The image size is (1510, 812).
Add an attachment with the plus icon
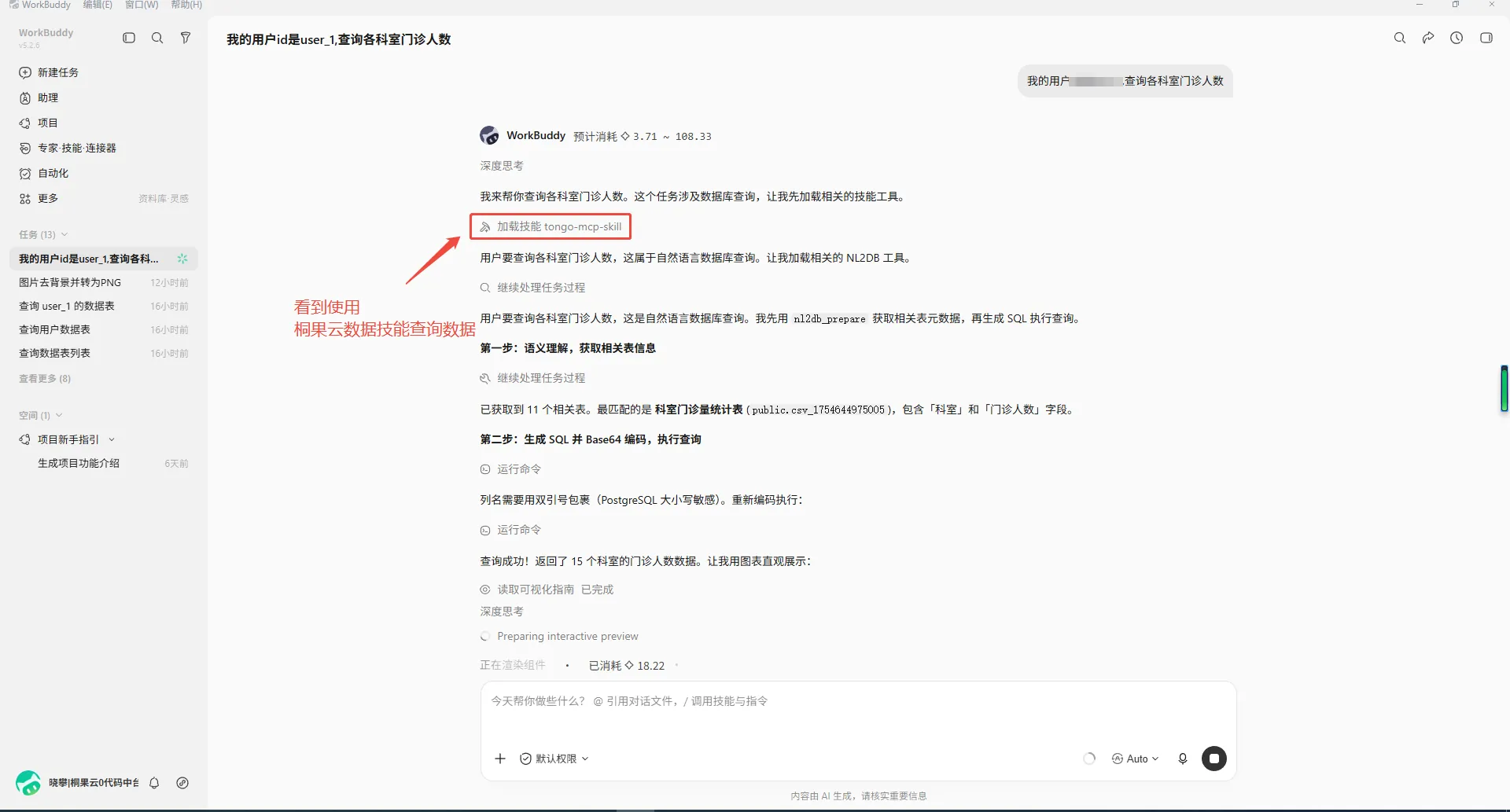point(500,759)
